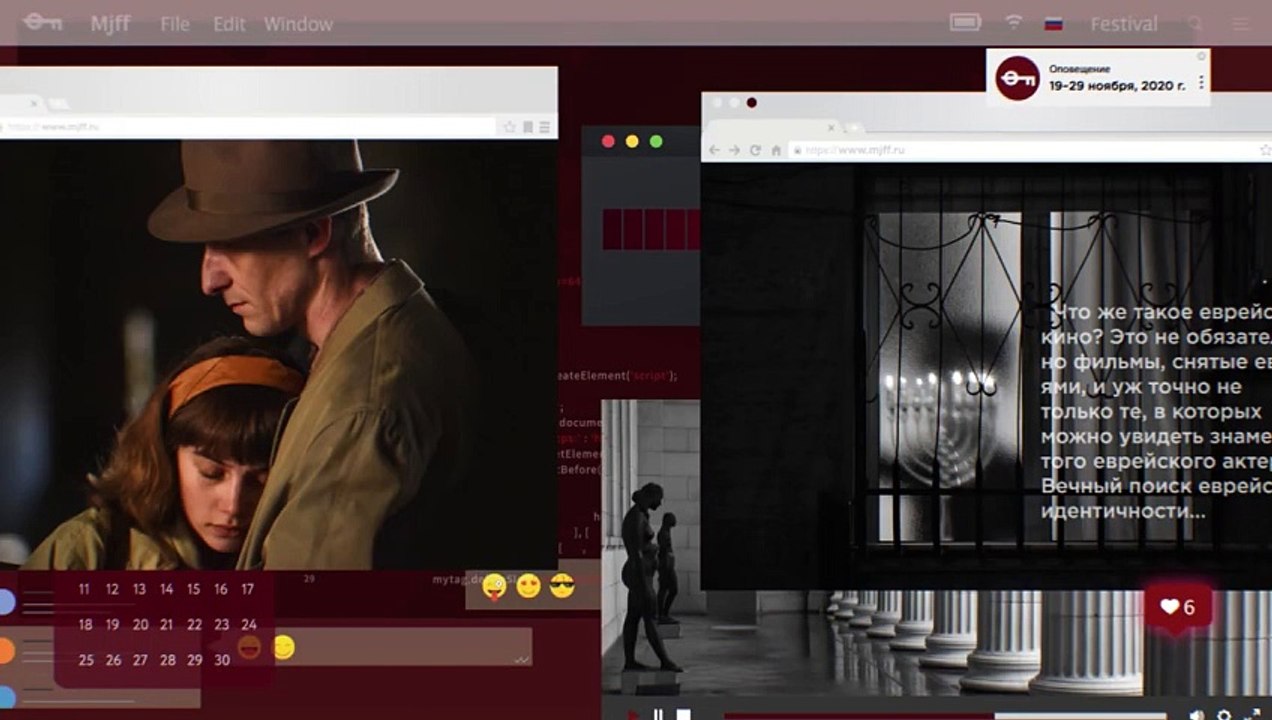
Task: Click the yellow button on the dark window
Action: (632, 141)
